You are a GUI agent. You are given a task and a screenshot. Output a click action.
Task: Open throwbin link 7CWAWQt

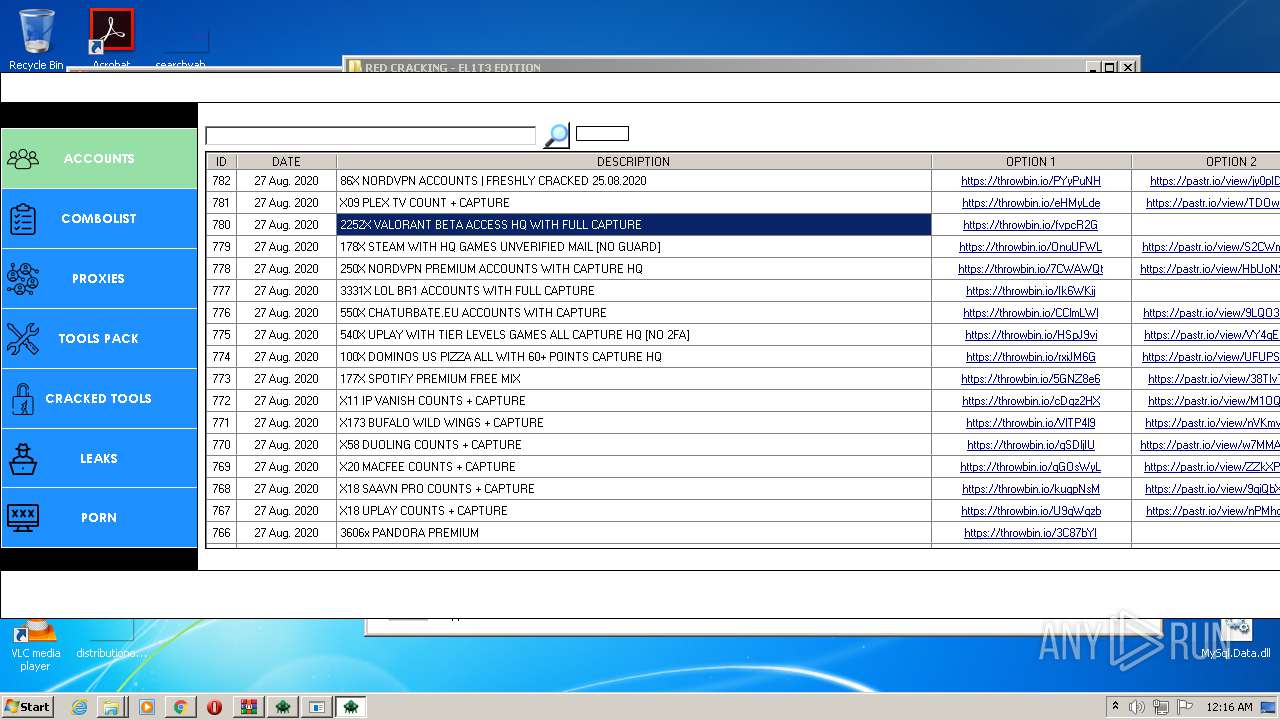coord(1031,269)
